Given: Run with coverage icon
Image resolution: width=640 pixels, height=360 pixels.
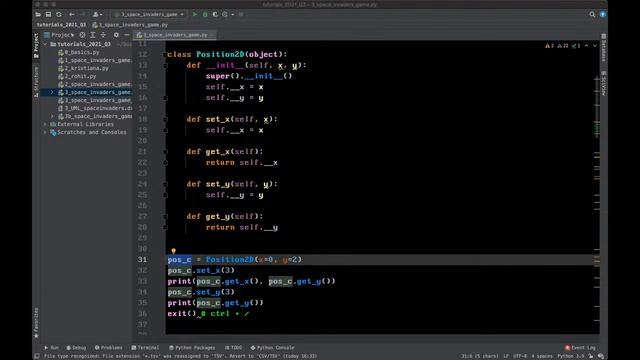Looking at the screenshot, I should [215, 14].
